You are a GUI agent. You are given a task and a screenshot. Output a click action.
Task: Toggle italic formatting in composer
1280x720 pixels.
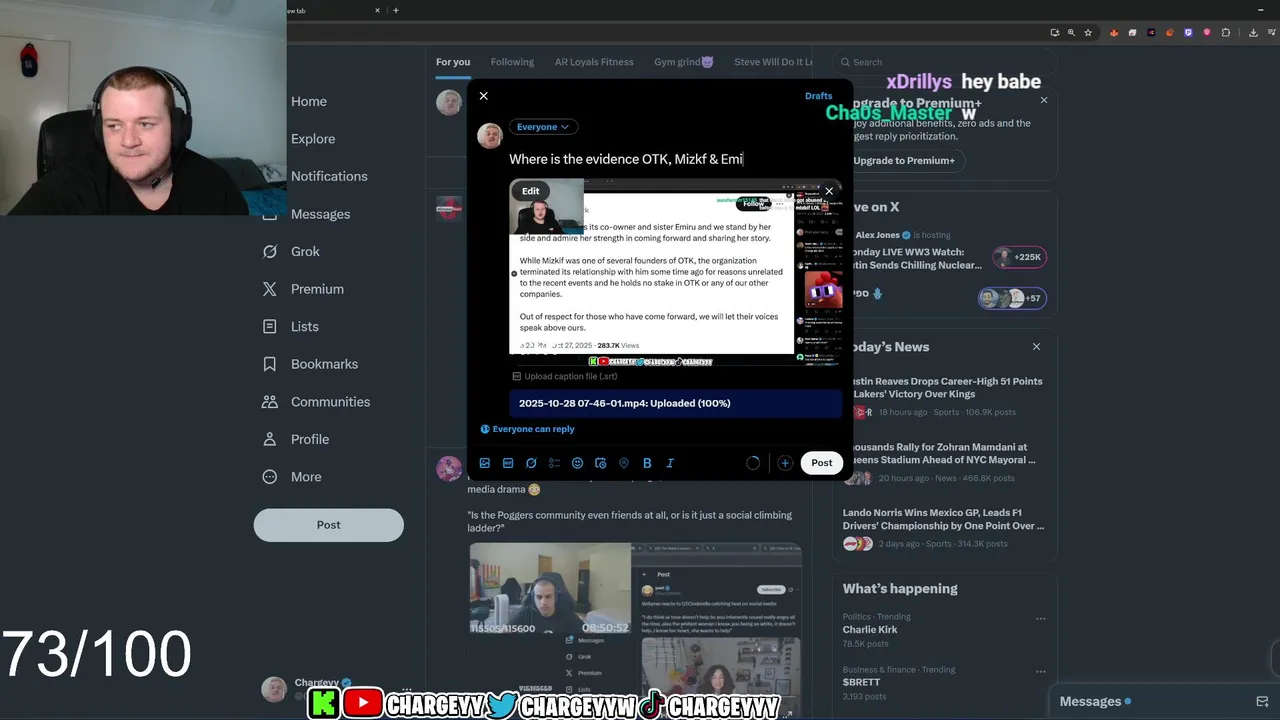(670, 463)
